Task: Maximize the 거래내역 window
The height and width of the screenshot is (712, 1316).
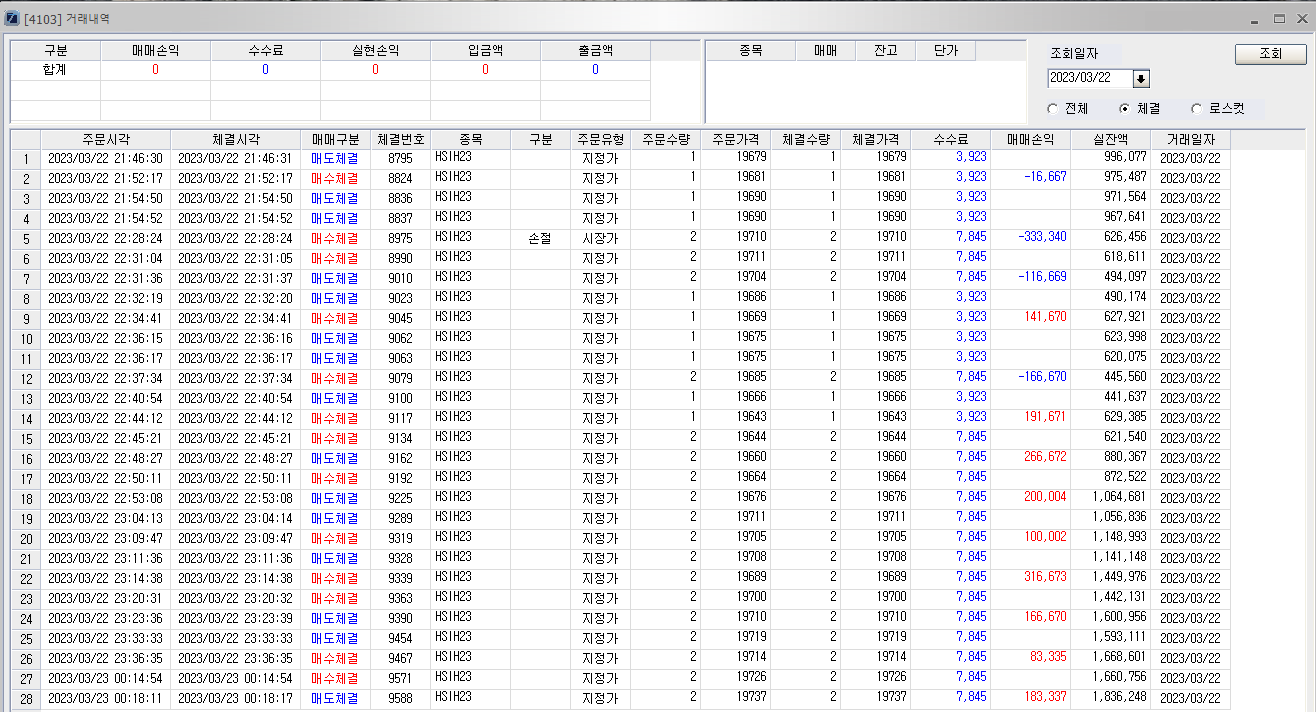Action: coord(1279,19)
